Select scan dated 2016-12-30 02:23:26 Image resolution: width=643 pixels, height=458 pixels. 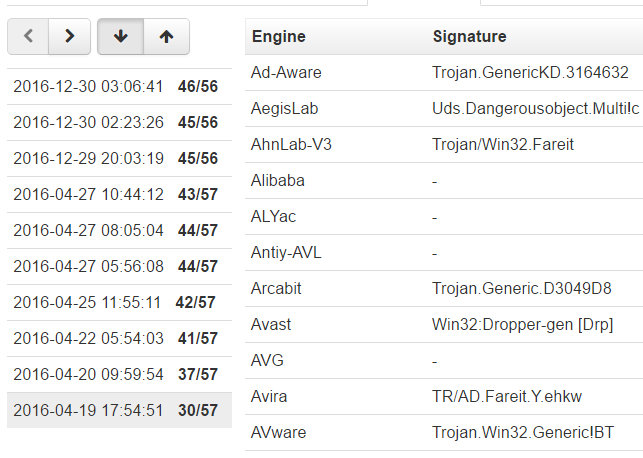coord(119,123)
